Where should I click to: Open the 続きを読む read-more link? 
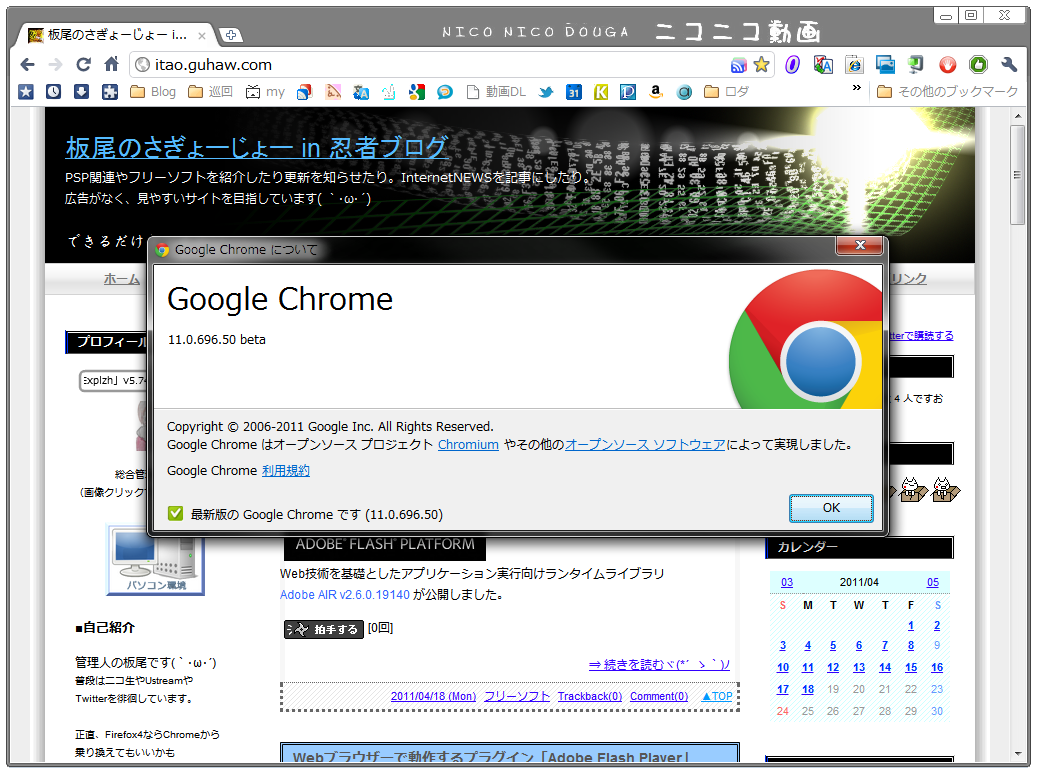(x=659, y=665)
